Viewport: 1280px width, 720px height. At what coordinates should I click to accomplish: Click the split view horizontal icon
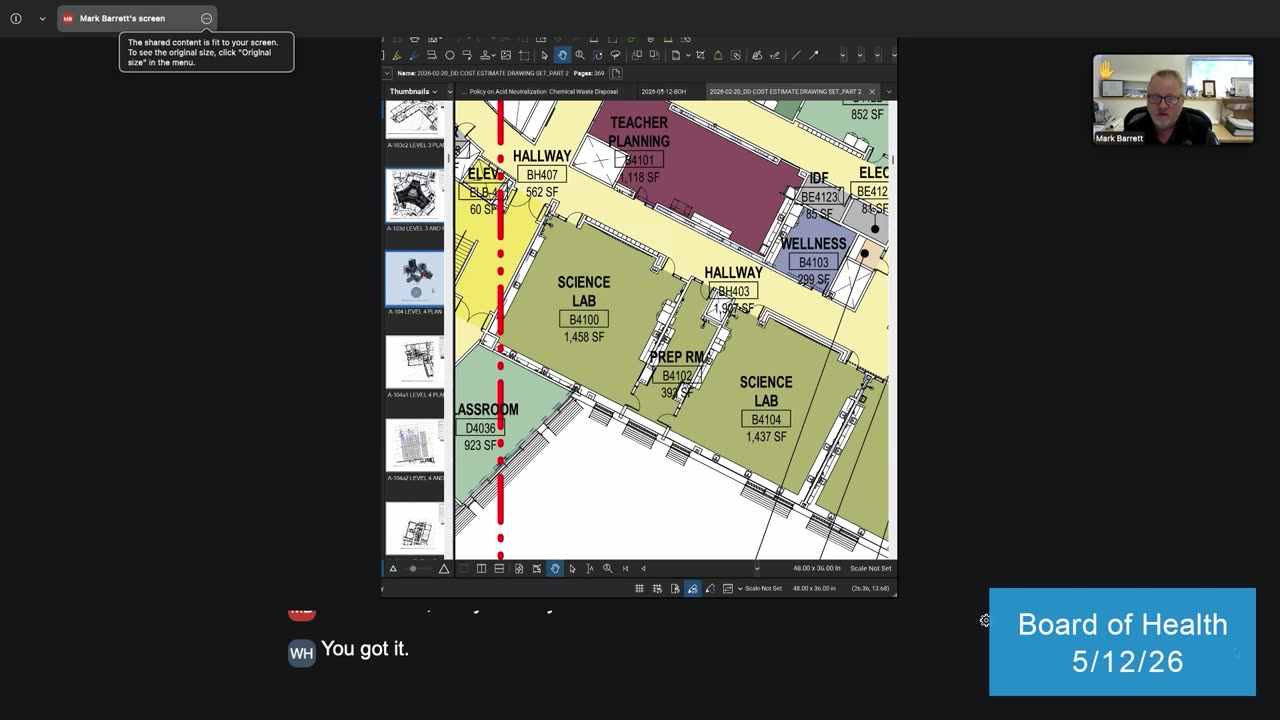point(499,568)
